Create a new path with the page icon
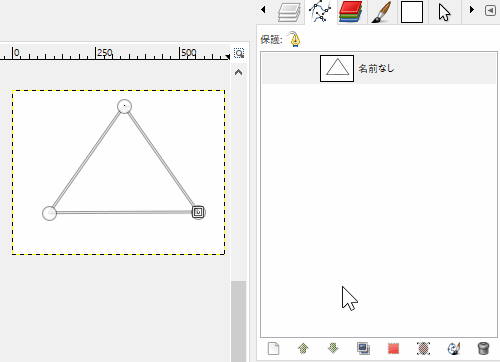The image size is (500, 362). coord(273,349)
